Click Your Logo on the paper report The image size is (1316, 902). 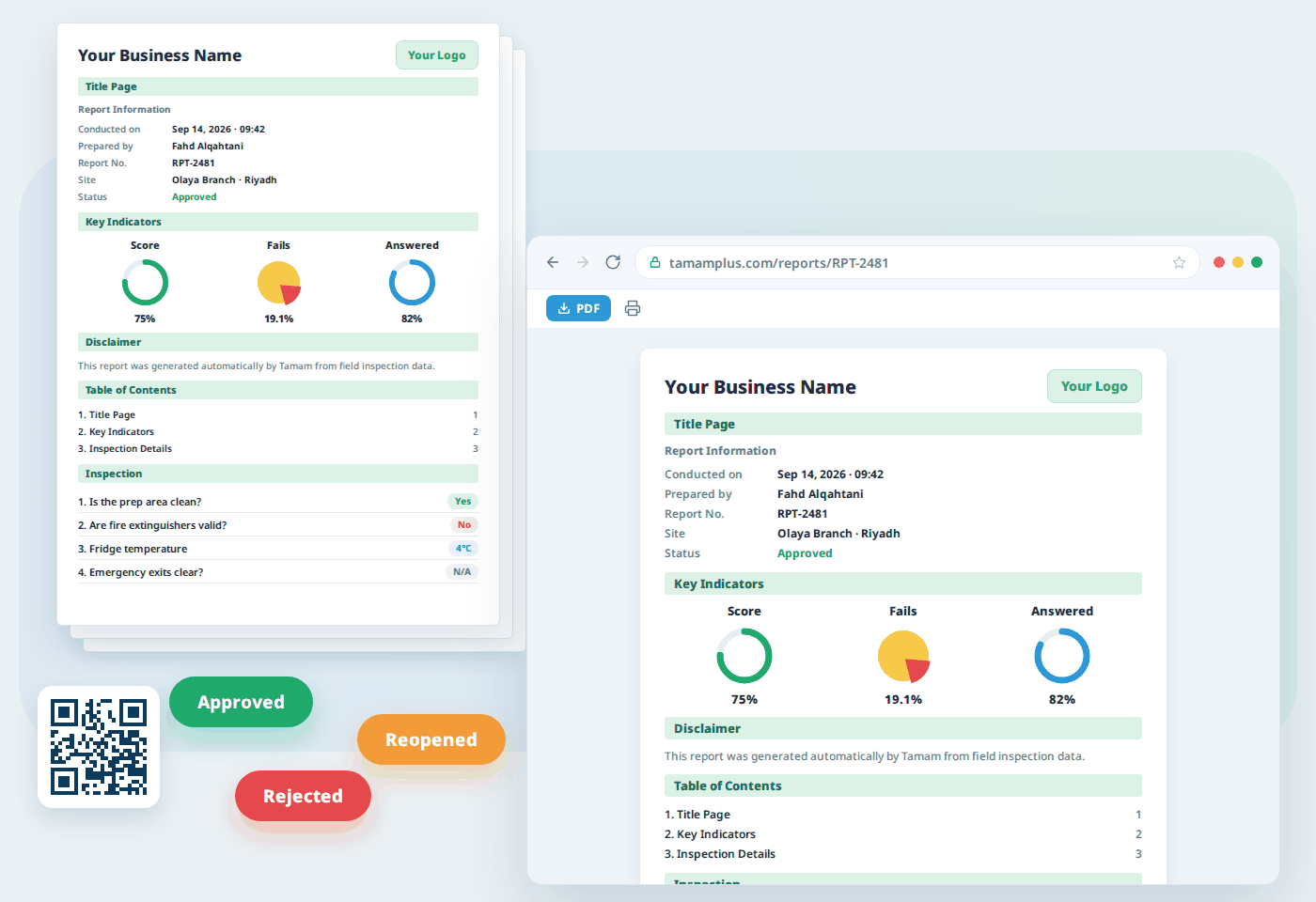[437, 55]
